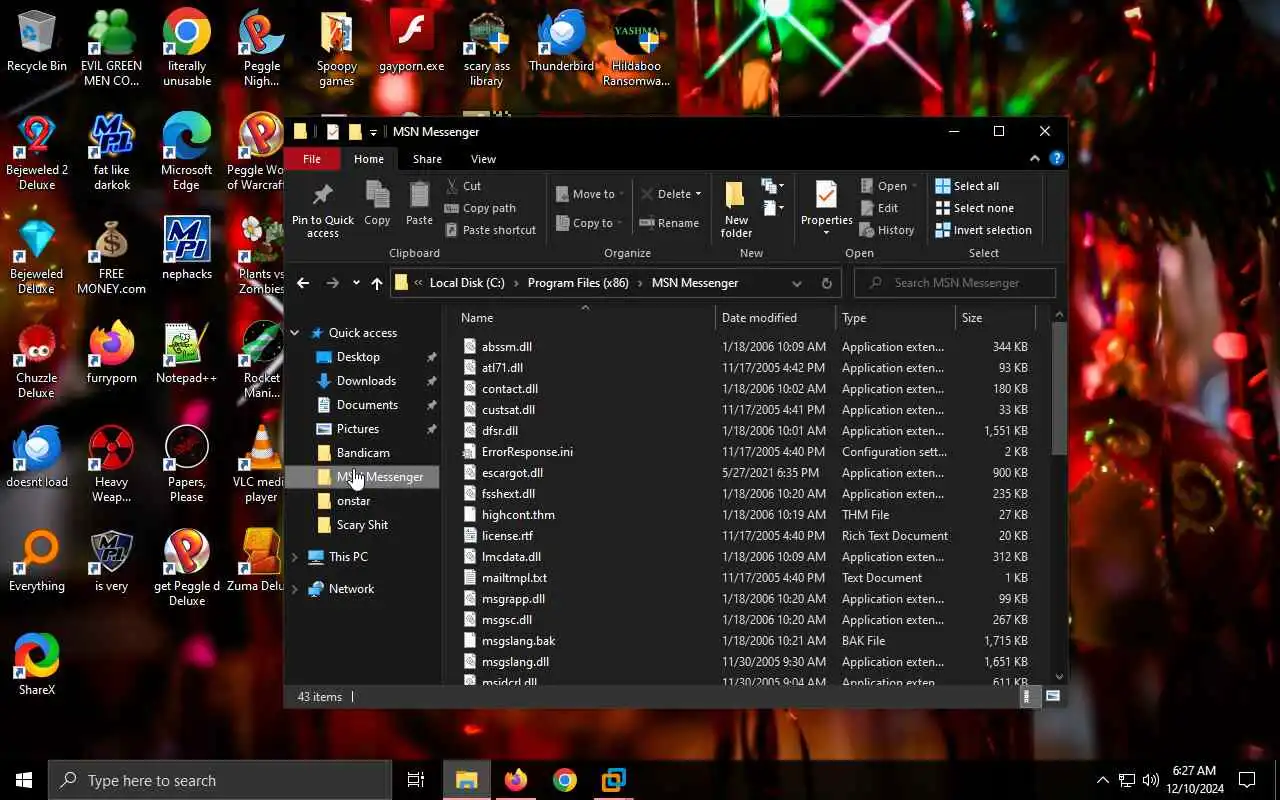
Task: Switch to details view button in status bar
Action: pyautogui.click(x=1027, y=696)
